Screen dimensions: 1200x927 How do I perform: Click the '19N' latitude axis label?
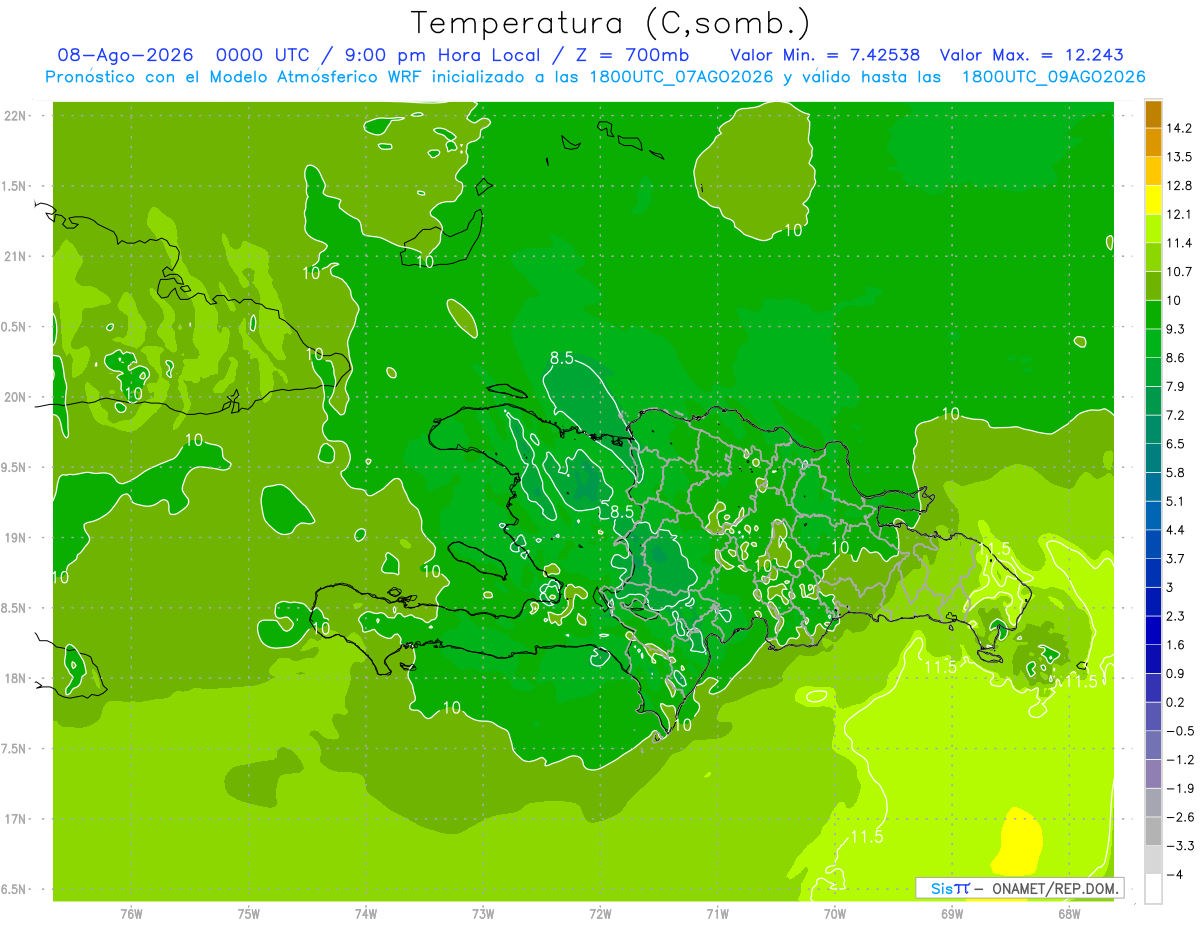pyautogui.click(x=17, y=538)
